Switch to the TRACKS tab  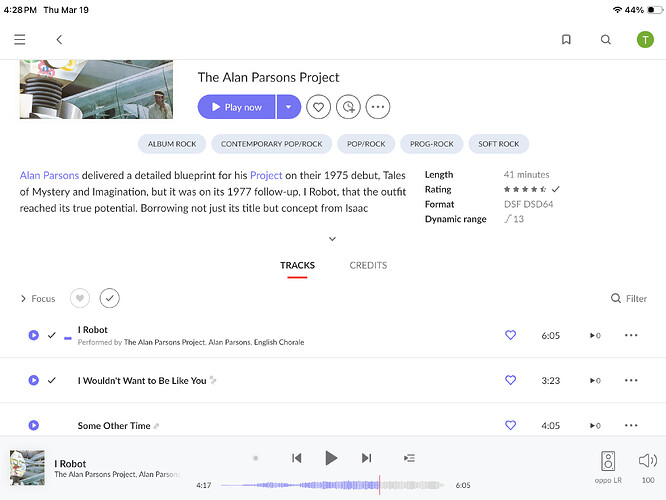(x=297, y=266)
